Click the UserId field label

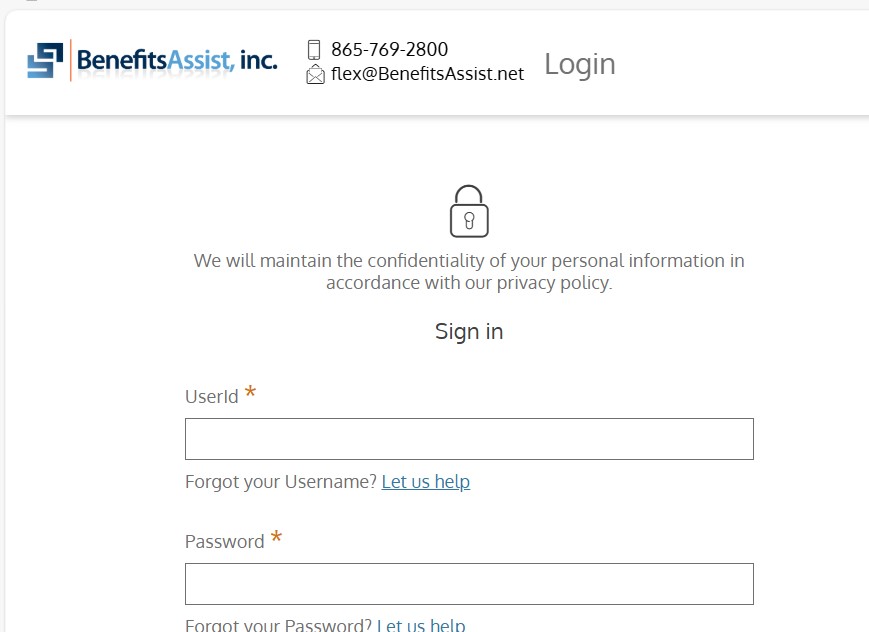[212, 397]
